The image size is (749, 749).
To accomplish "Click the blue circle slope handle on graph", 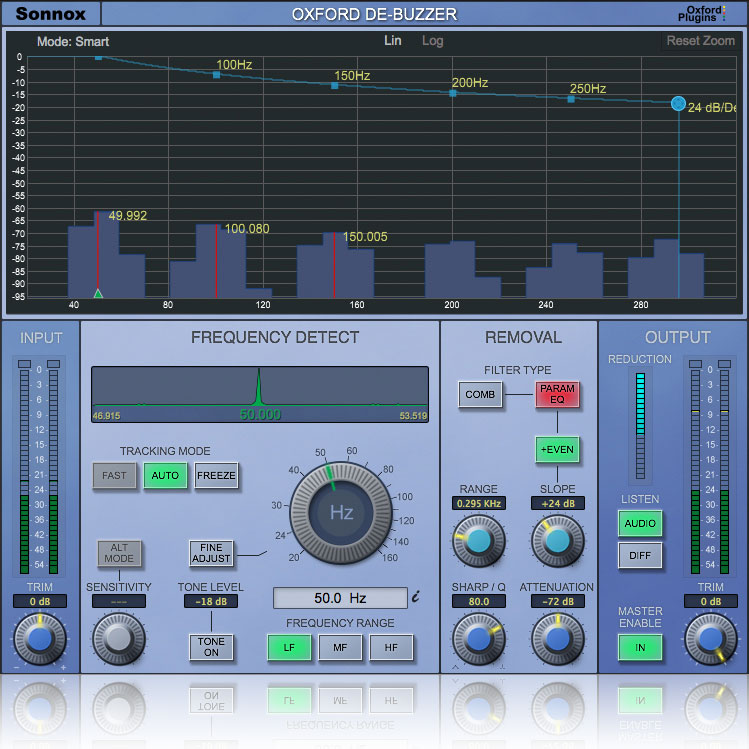I will tap(679, 103).
